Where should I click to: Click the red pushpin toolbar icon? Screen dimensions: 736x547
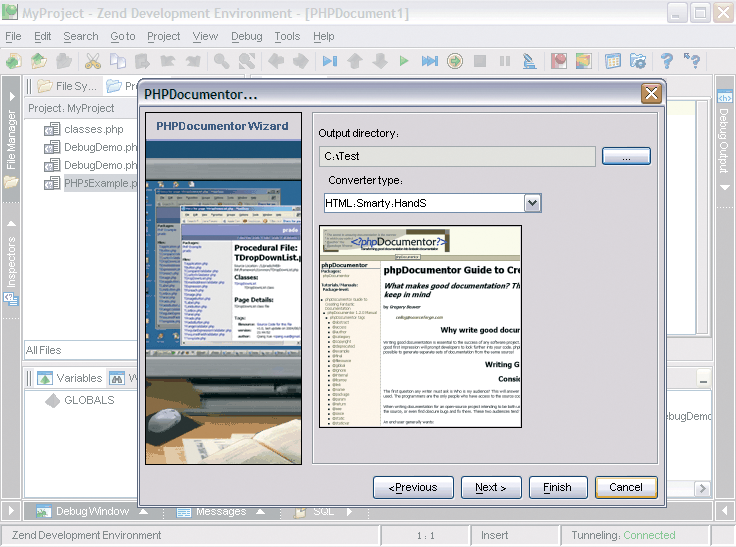tap(559, 61)
